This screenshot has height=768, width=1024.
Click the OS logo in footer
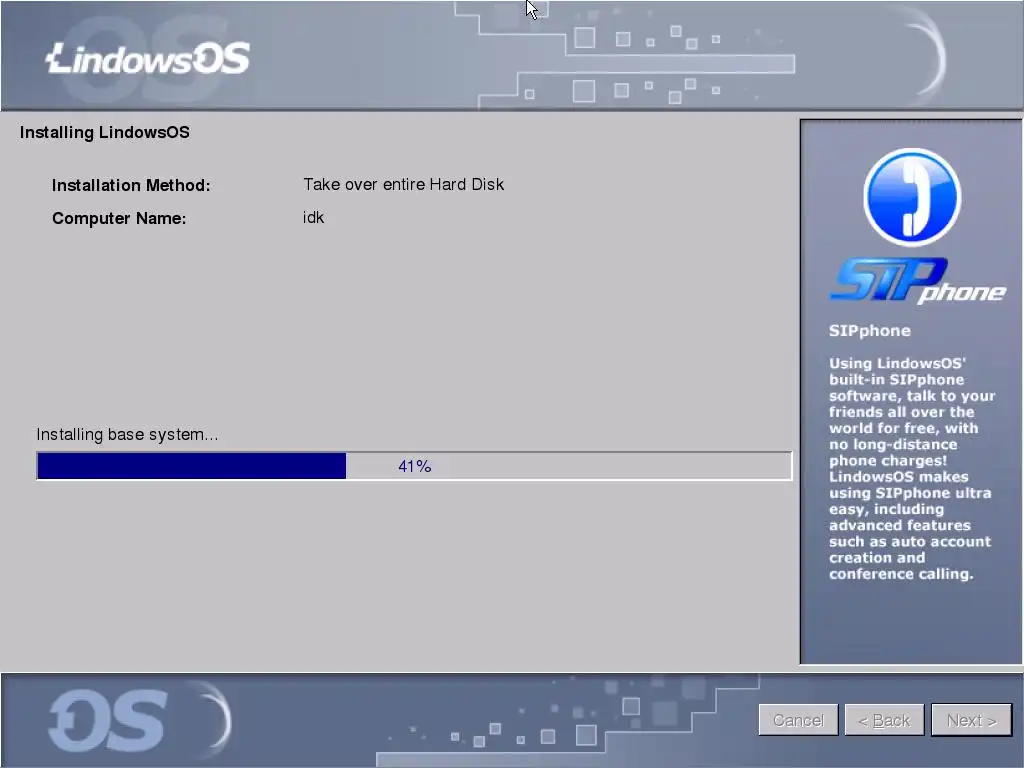[108, 721]
